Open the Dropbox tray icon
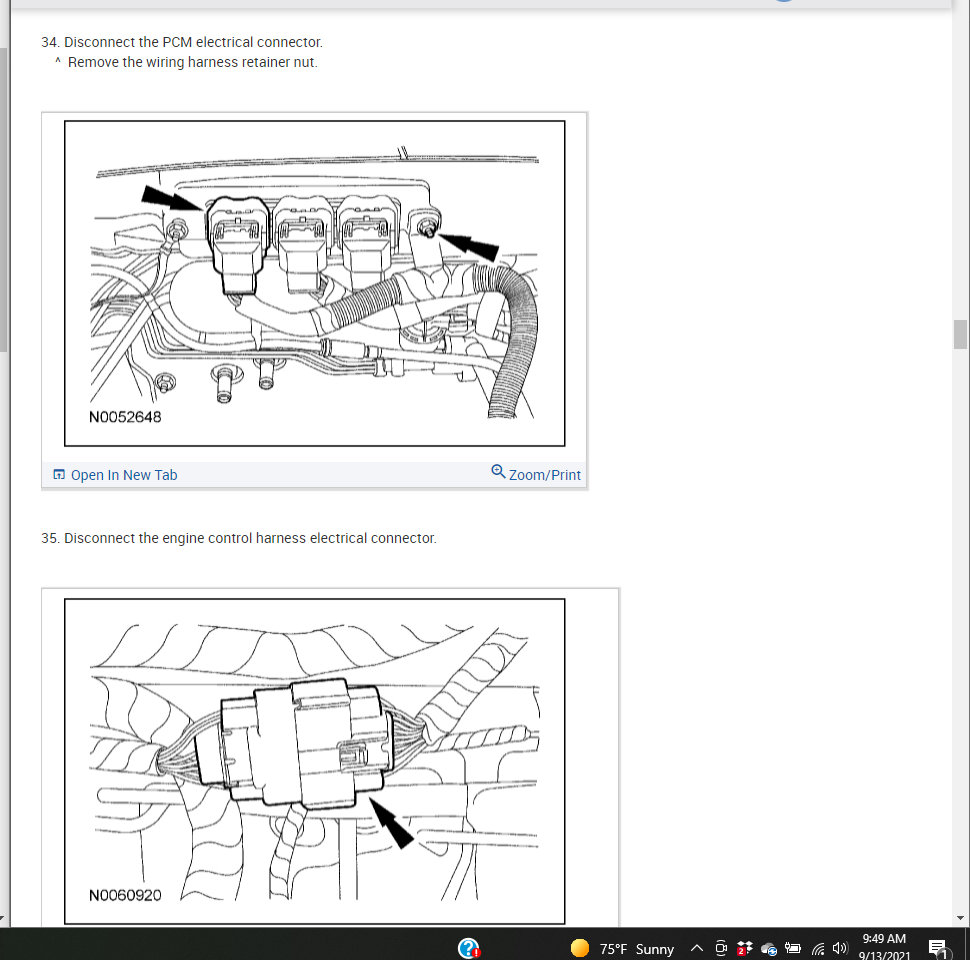This screenshot has height=960, width=970. [x=744, y=948]
